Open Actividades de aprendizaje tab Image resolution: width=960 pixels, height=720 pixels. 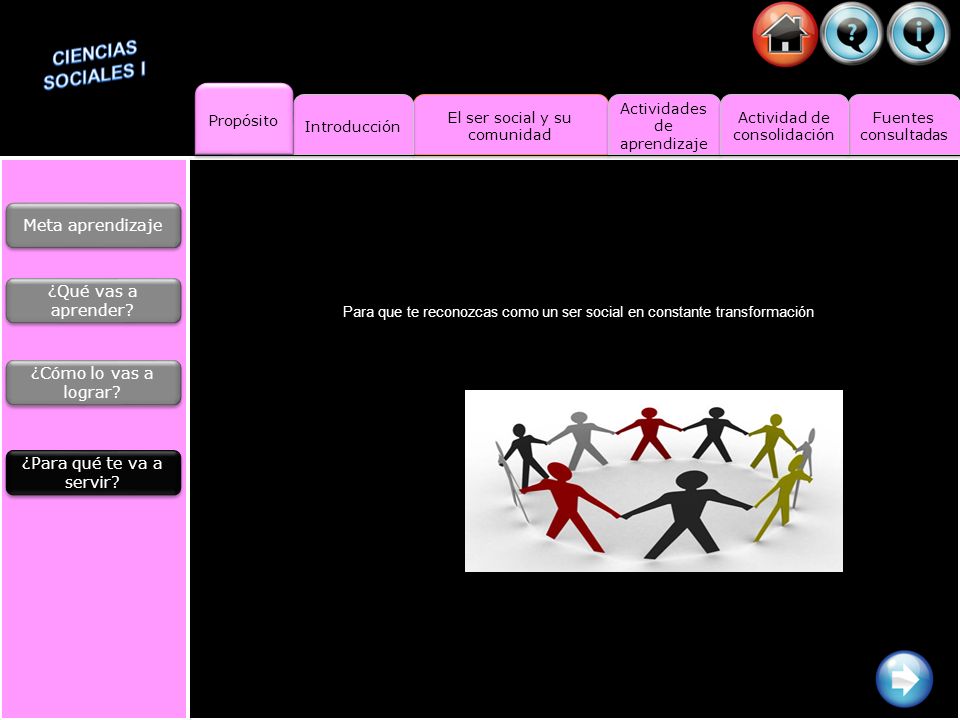pos(664,125)
